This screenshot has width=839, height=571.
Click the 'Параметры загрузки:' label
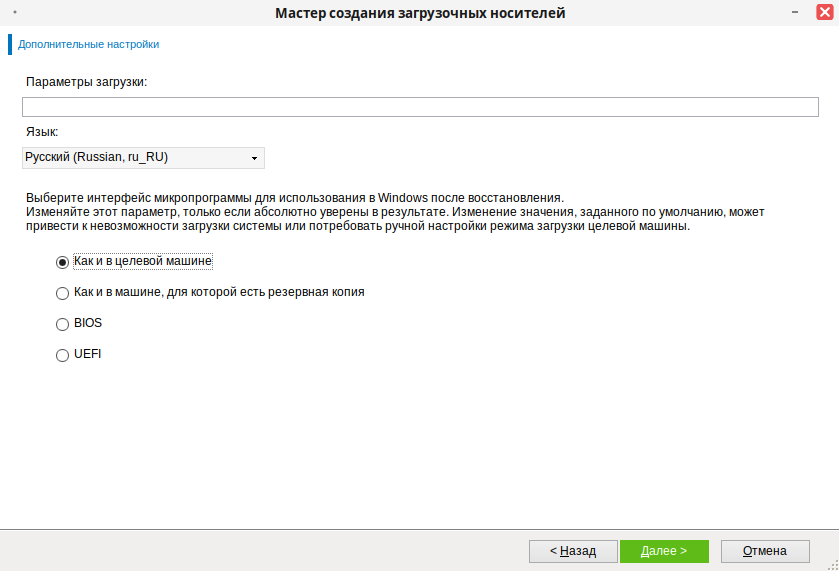[86, 82]
